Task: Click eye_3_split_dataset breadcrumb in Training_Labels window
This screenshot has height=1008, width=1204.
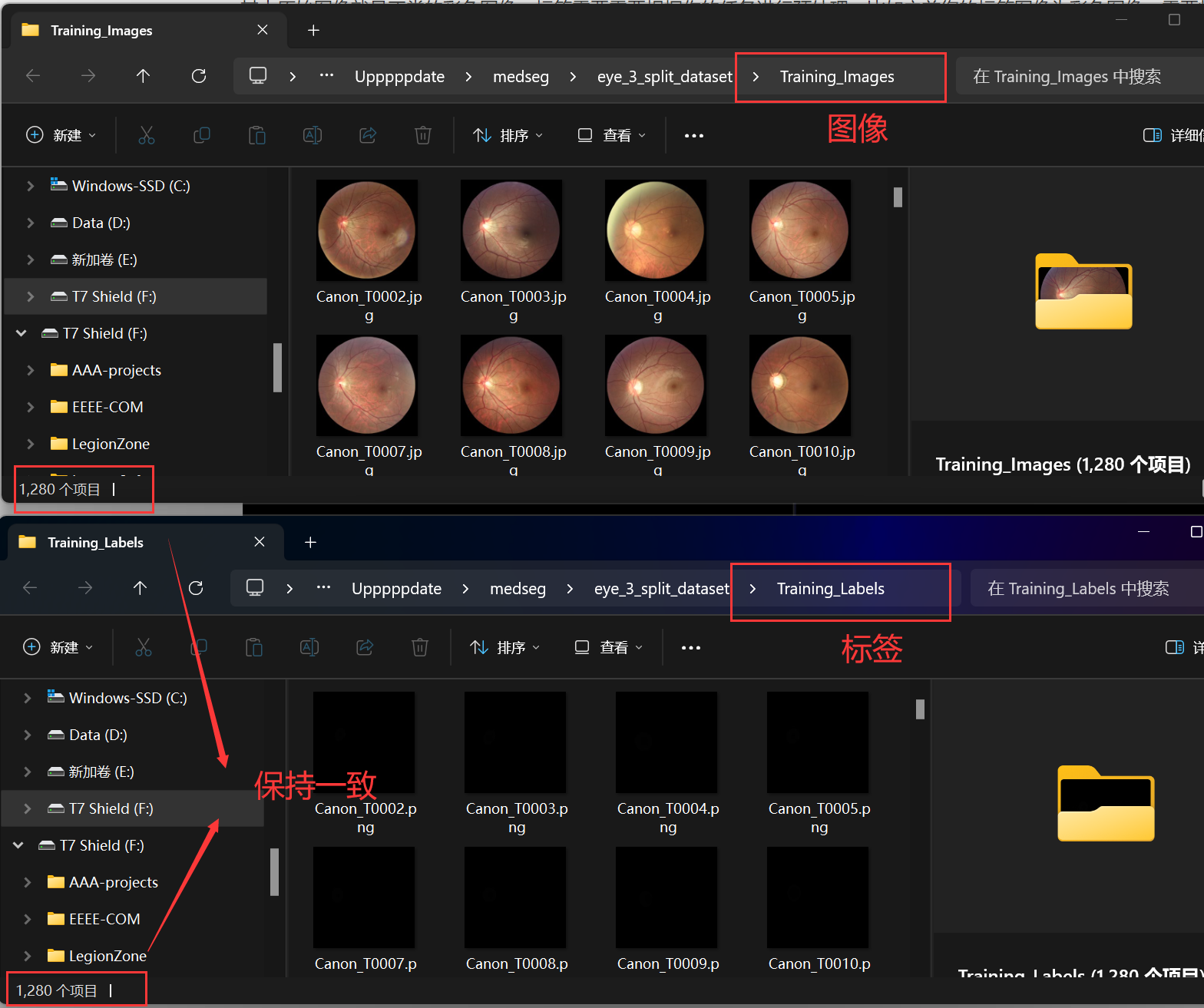Action: [x=662, y=589]
